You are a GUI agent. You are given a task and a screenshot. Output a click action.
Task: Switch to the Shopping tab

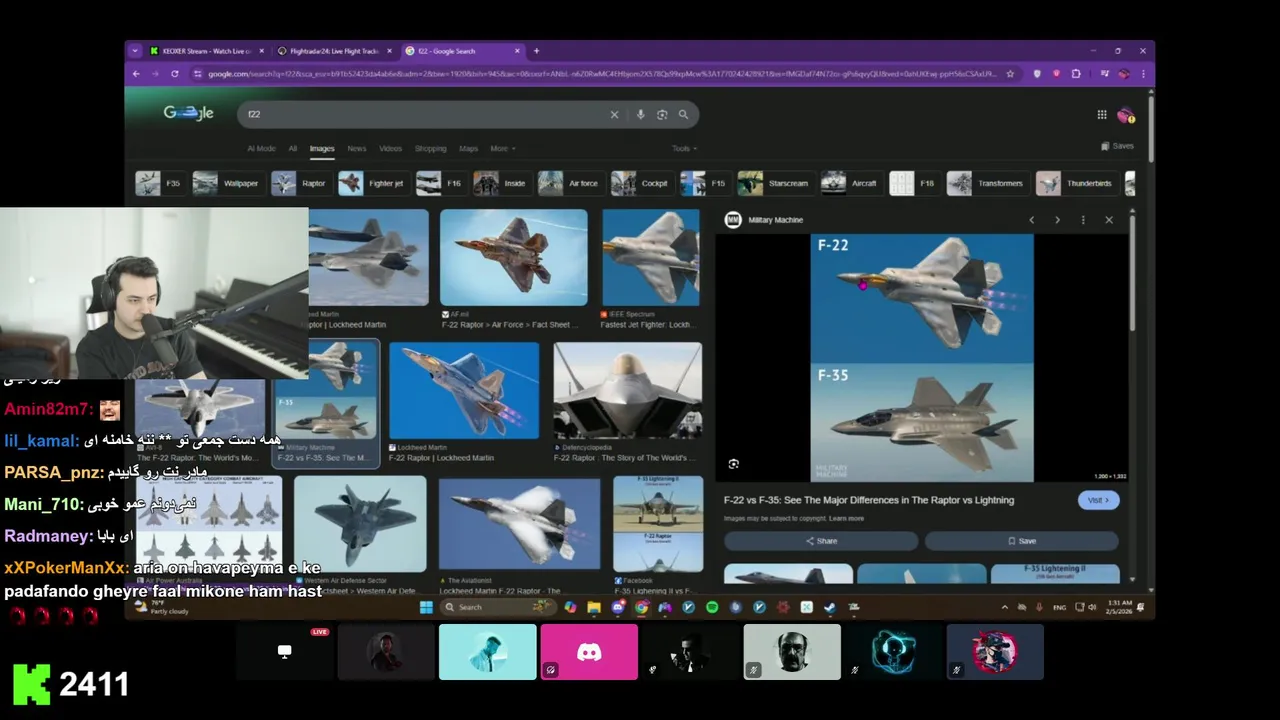click(430, 148)
